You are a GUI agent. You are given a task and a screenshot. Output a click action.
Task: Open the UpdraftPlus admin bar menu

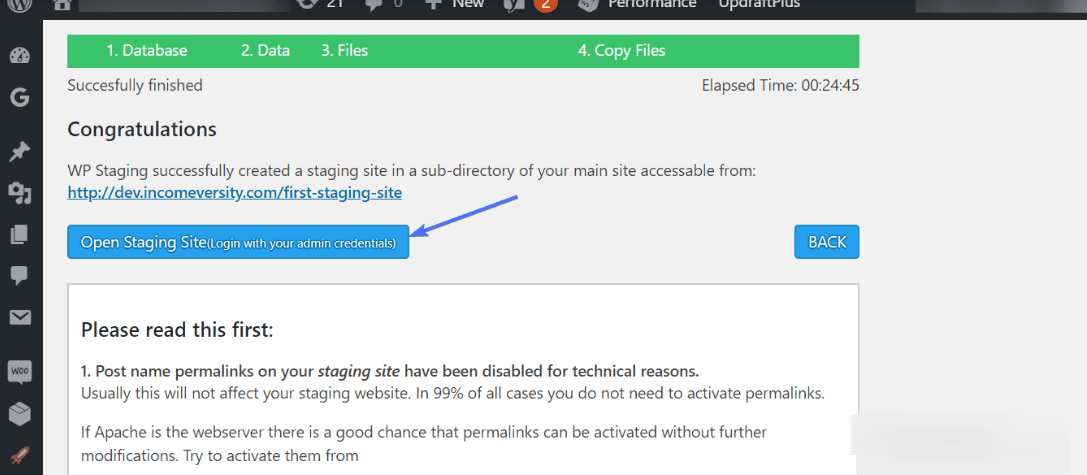759,5
